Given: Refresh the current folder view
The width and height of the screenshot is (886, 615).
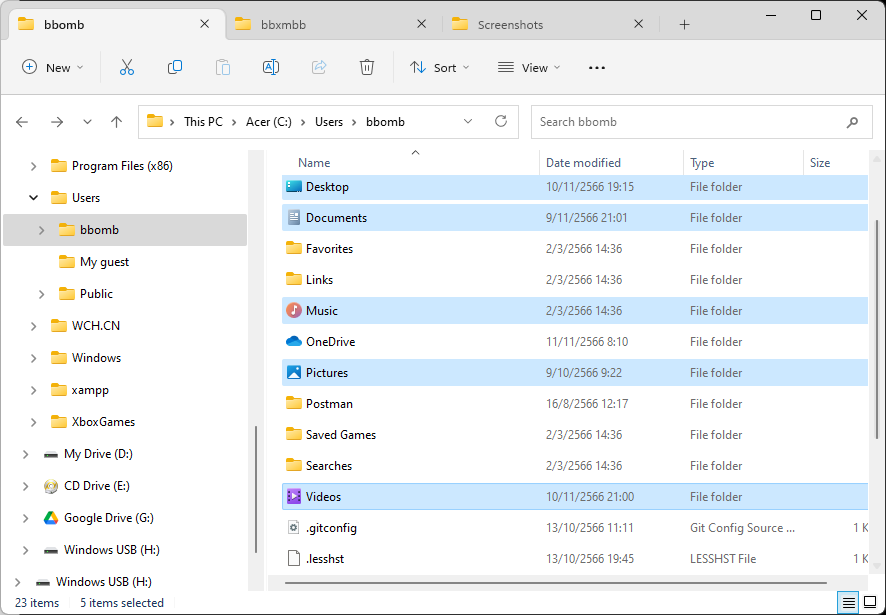Looking at the screenshot, I should click(x=501, y=122).
